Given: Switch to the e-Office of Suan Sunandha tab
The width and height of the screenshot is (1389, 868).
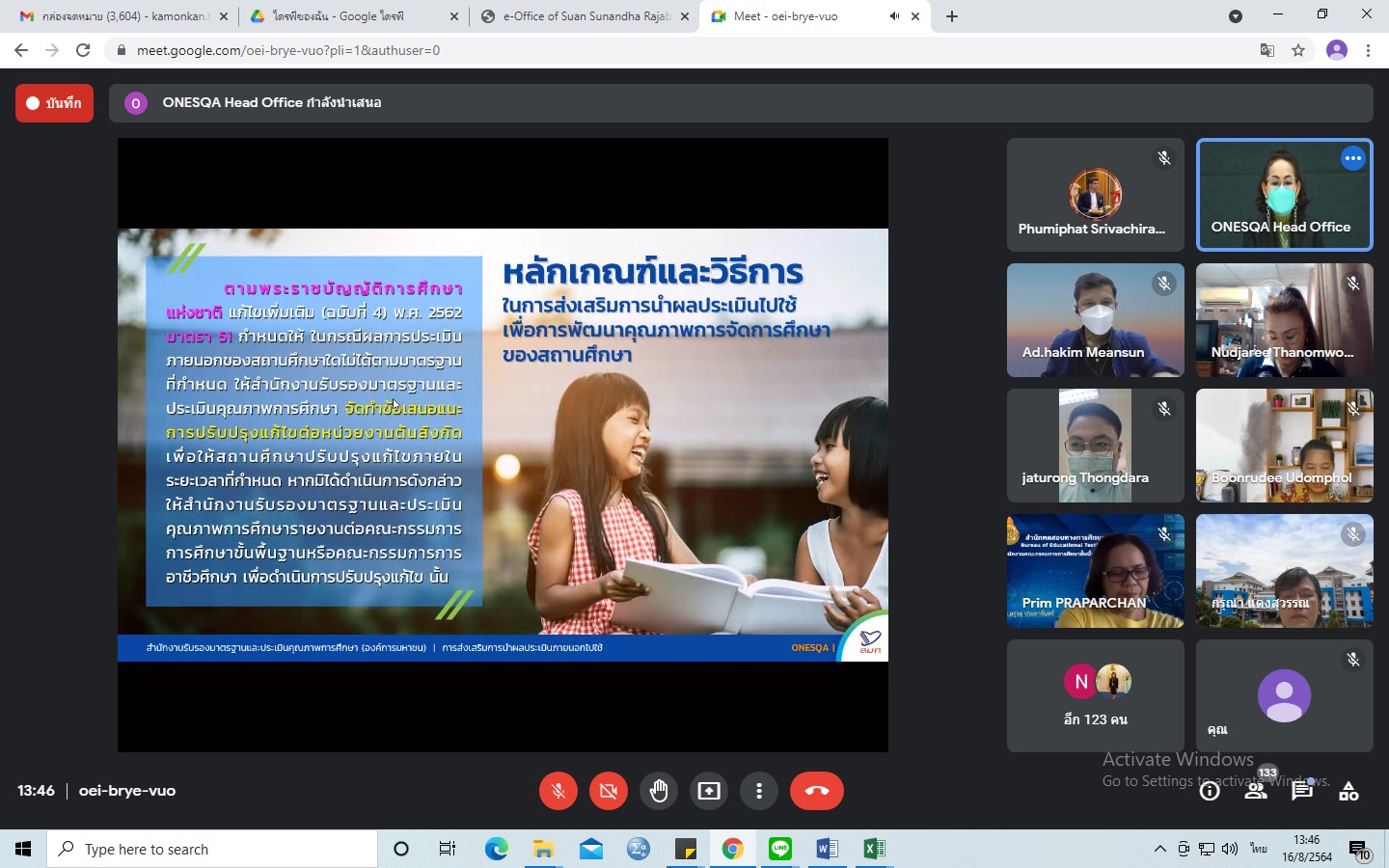Looking at the screenshot, I should click(585, 16).
